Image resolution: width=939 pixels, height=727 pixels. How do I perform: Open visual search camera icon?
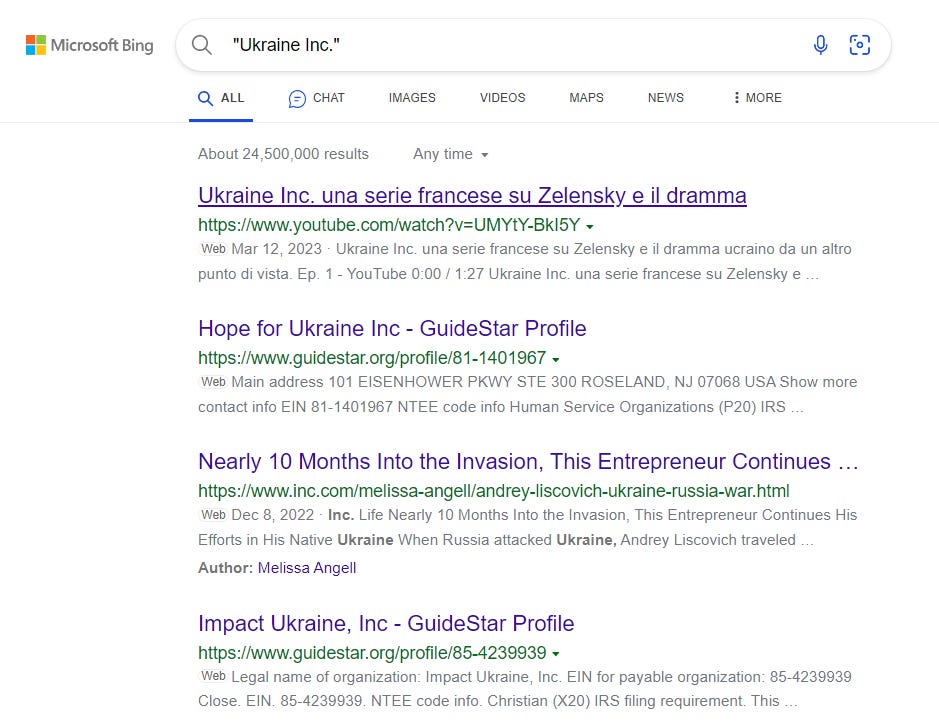click(859, 45)
